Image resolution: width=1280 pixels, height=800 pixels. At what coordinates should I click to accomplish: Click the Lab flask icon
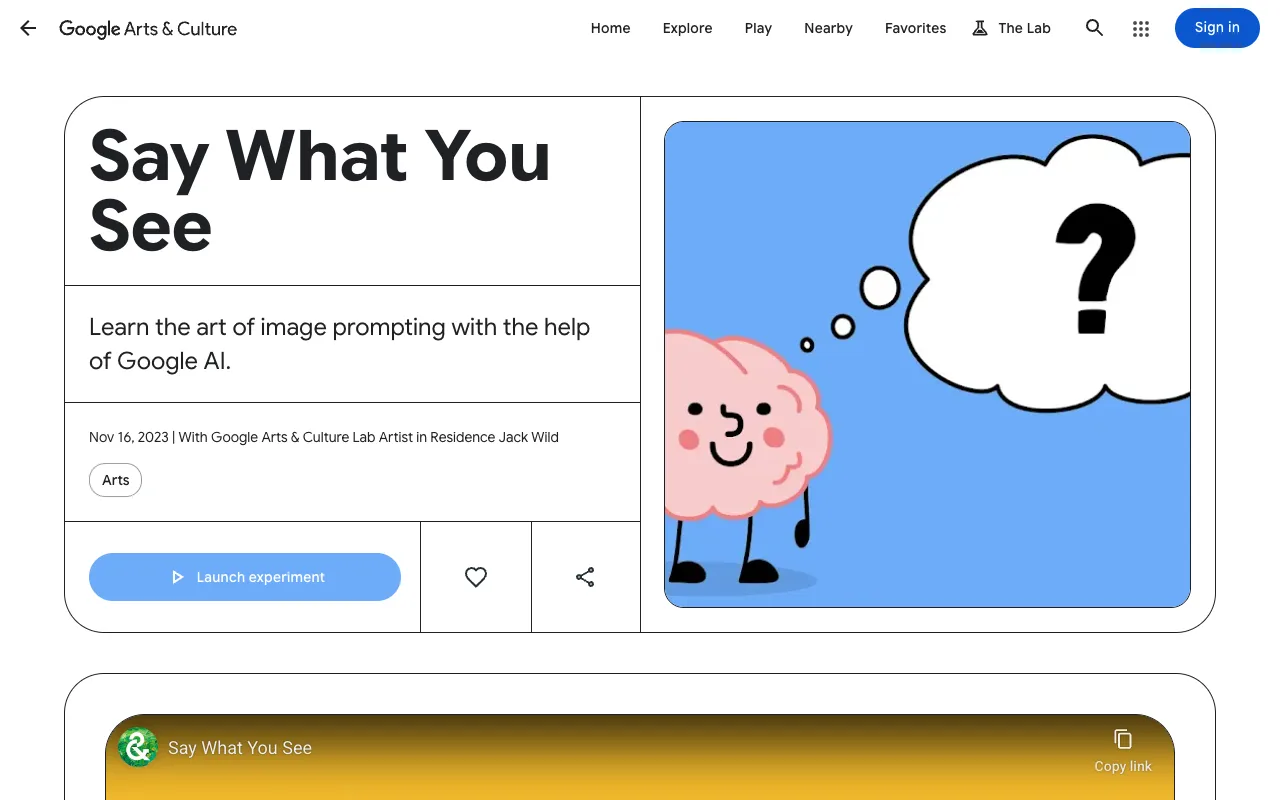979,28
